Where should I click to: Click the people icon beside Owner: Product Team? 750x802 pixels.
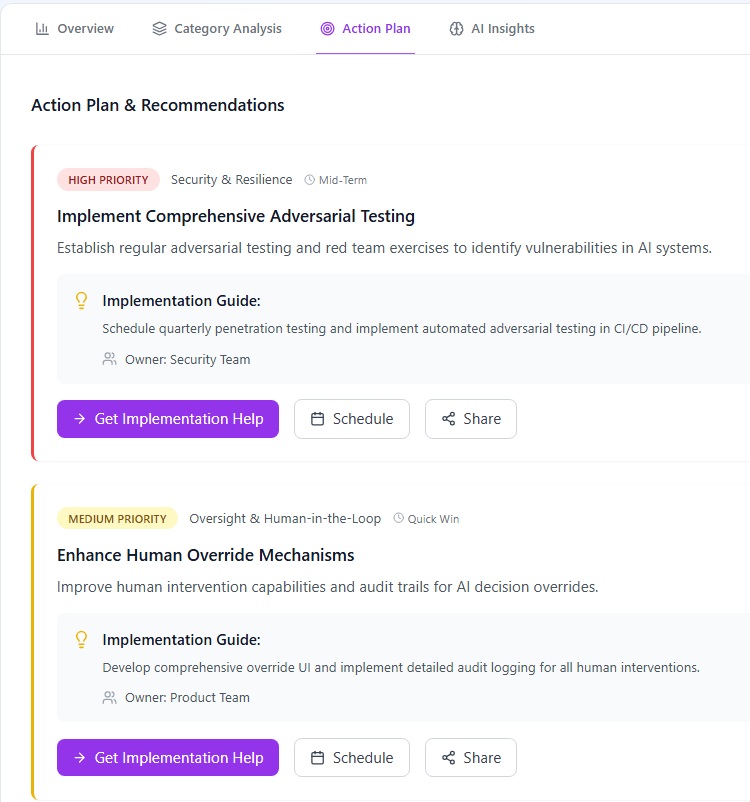click(x=109, y=698)
